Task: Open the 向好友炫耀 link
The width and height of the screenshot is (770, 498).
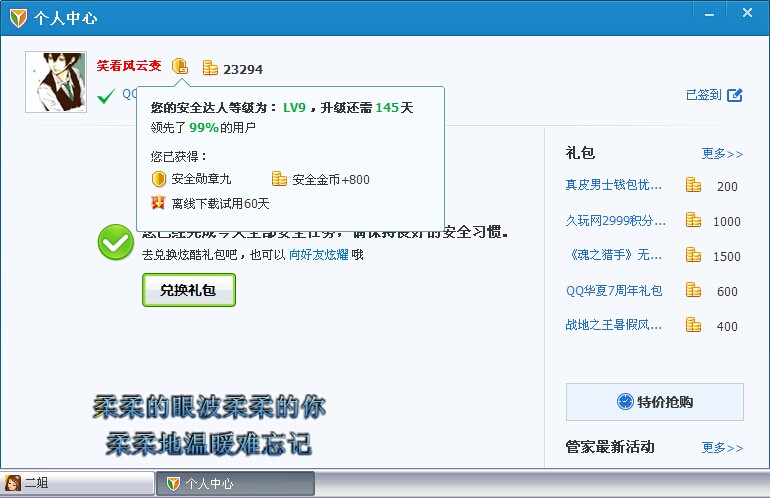Action: click(x=319, y=254)
